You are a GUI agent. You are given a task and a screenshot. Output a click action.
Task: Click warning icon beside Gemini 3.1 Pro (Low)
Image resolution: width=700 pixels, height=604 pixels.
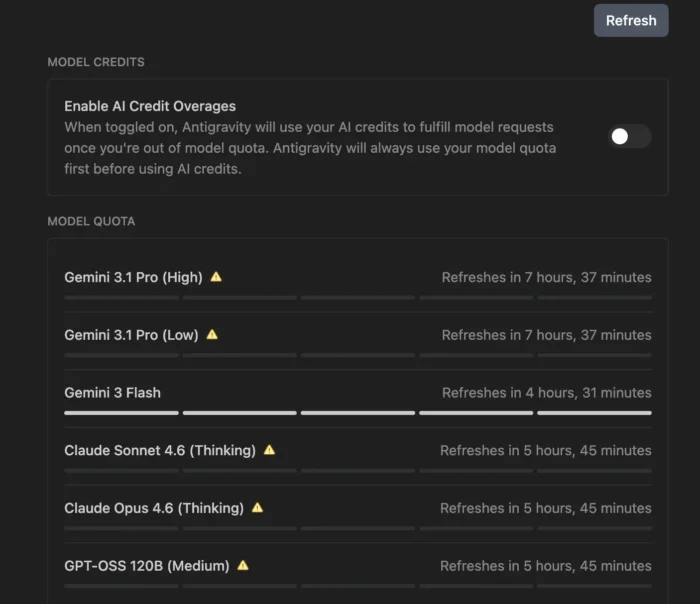pos(212,335)
